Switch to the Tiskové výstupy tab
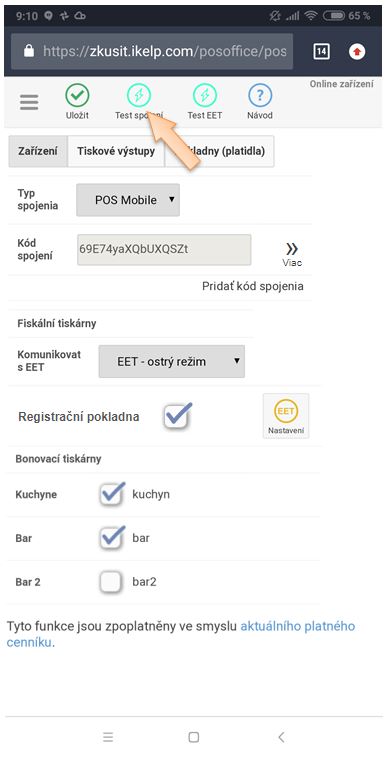The image size is (388, 759). coord(116,151)
